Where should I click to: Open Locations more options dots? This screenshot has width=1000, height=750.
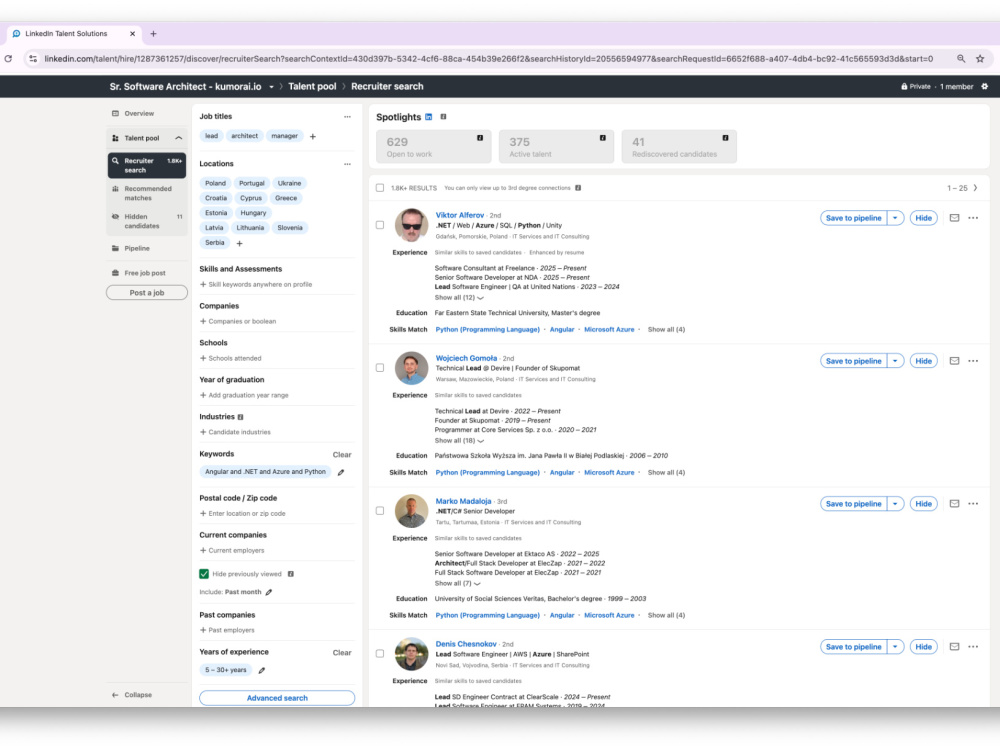coord(347,164)
